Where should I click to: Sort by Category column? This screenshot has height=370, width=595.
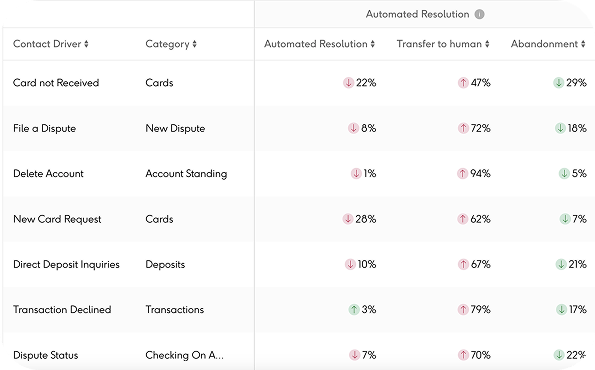pyautogui.click(x=194, y=44)
